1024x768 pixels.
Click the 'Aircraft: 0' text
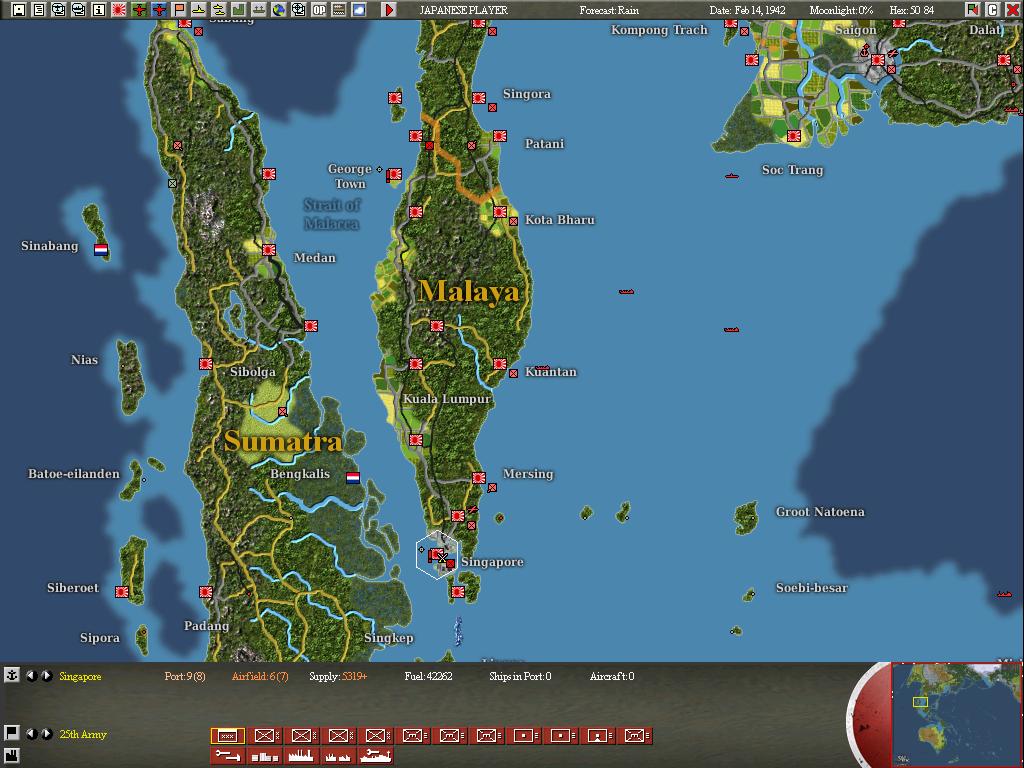point(612,676)
